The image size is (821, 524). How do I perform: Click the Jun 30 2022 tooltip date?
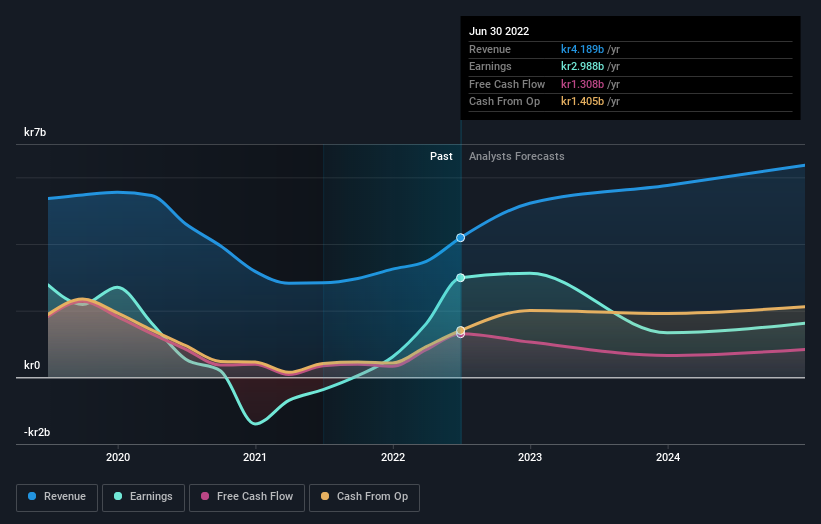click(499, 31)
